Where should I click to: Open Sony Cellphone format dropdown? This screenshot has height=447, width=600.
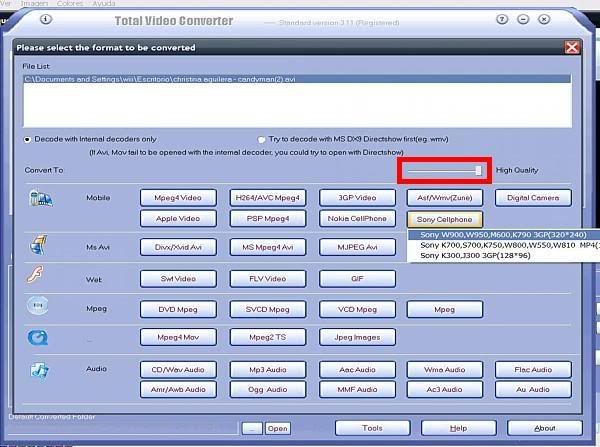click(444, 220)
